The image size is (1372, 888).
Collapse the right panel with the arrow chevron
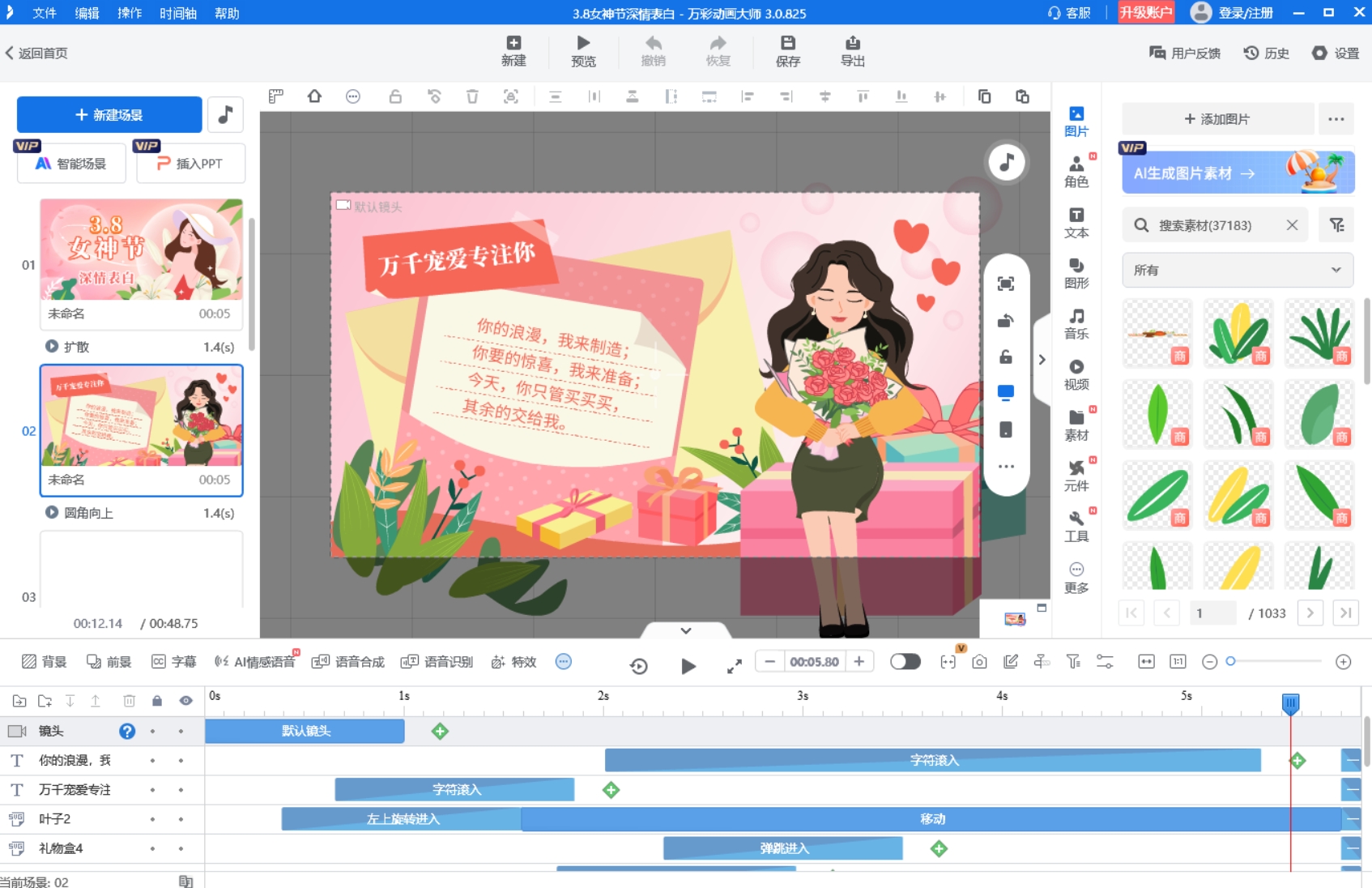(1042, 360)
